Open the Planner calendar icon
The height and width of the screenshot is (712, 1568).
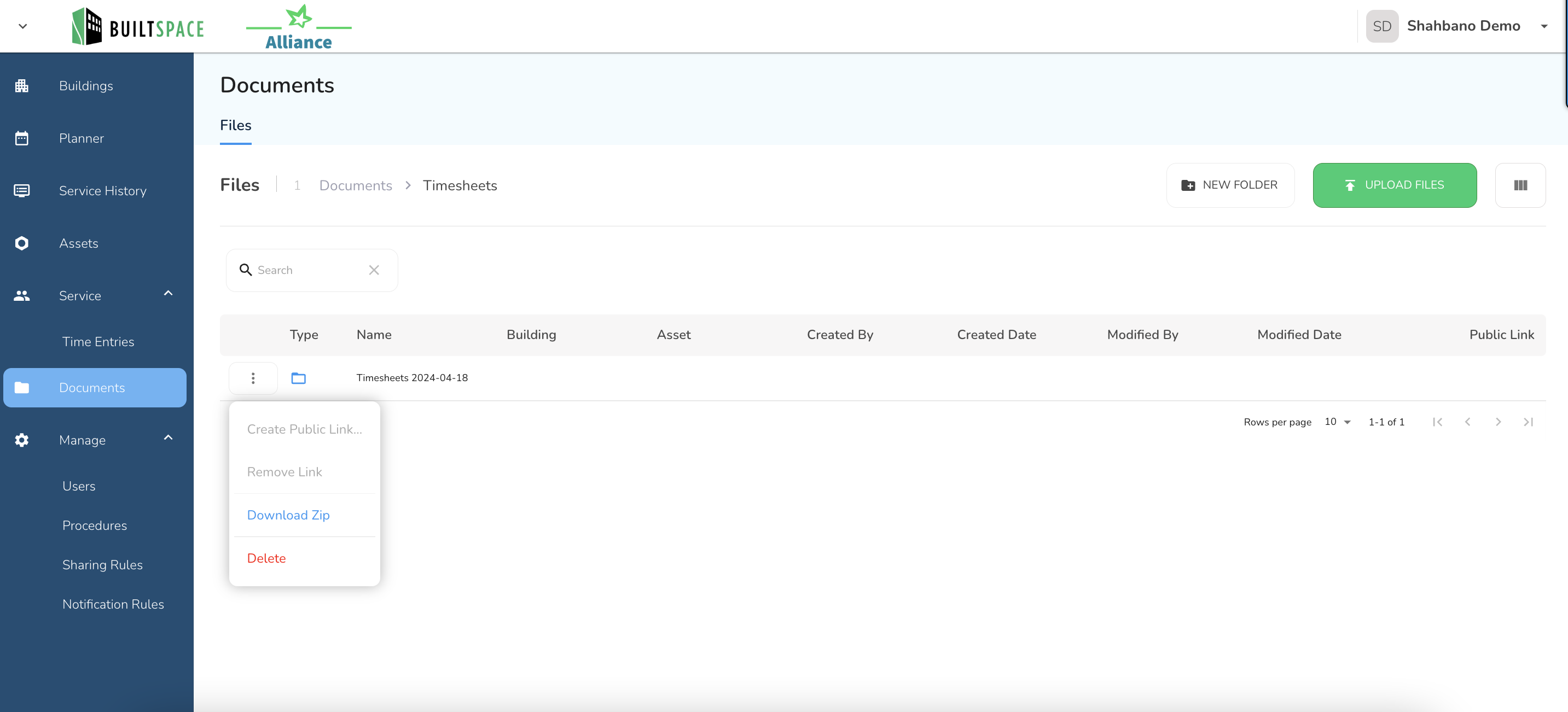[x=22, y=138]
